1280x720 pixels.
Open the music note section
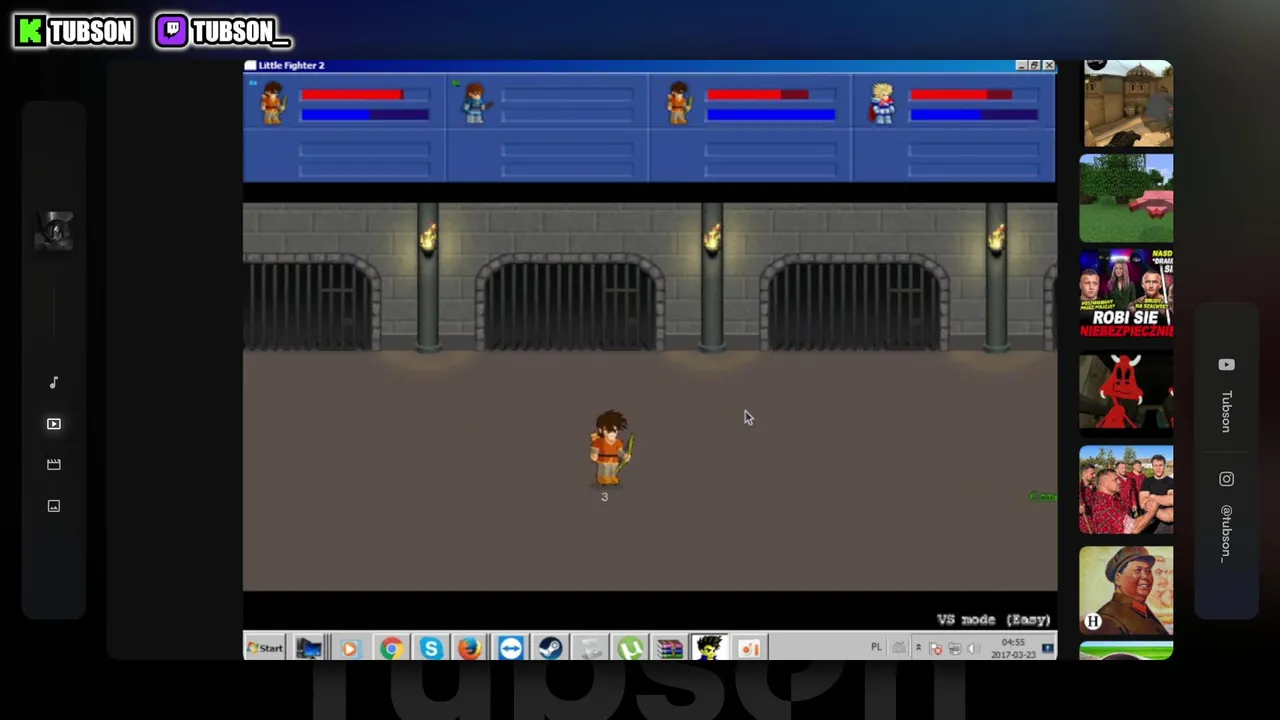(x=54, y=382)
